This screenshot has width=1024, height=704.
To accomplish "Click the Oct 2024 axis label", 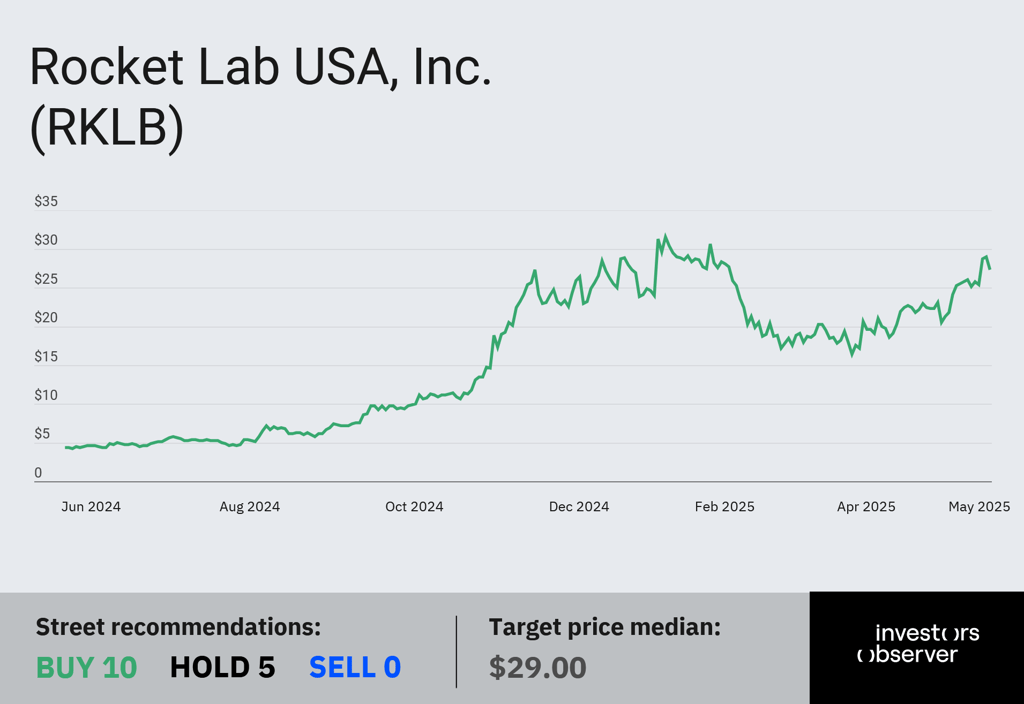I will 414,507.
